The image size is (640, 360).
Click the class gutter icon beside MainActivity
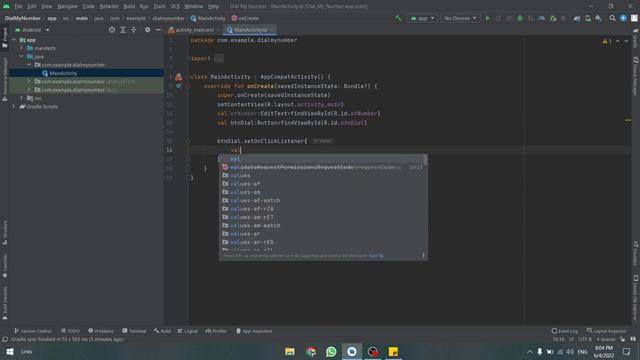point(179,77)
